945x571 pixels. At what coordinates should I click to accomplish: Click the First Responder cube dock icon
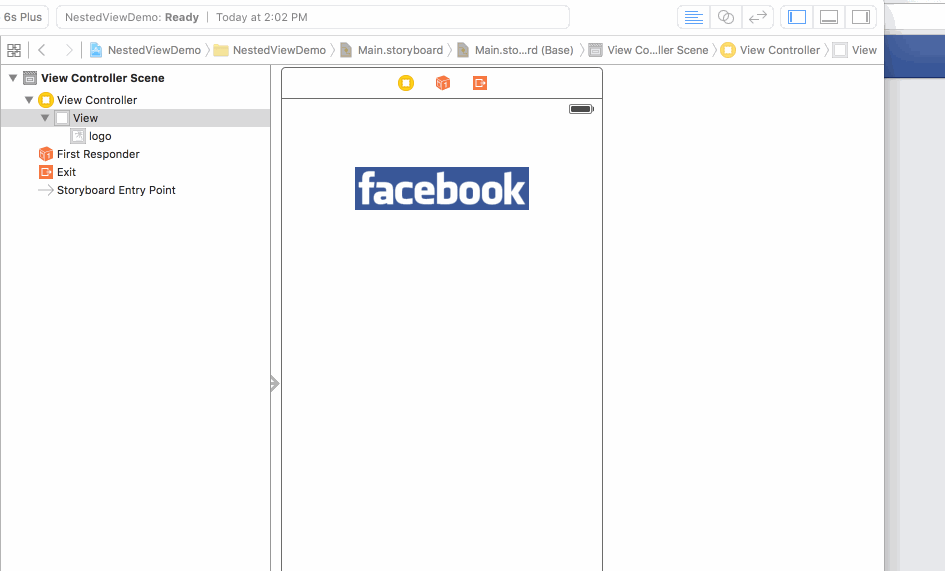click(x=443, y=83)
